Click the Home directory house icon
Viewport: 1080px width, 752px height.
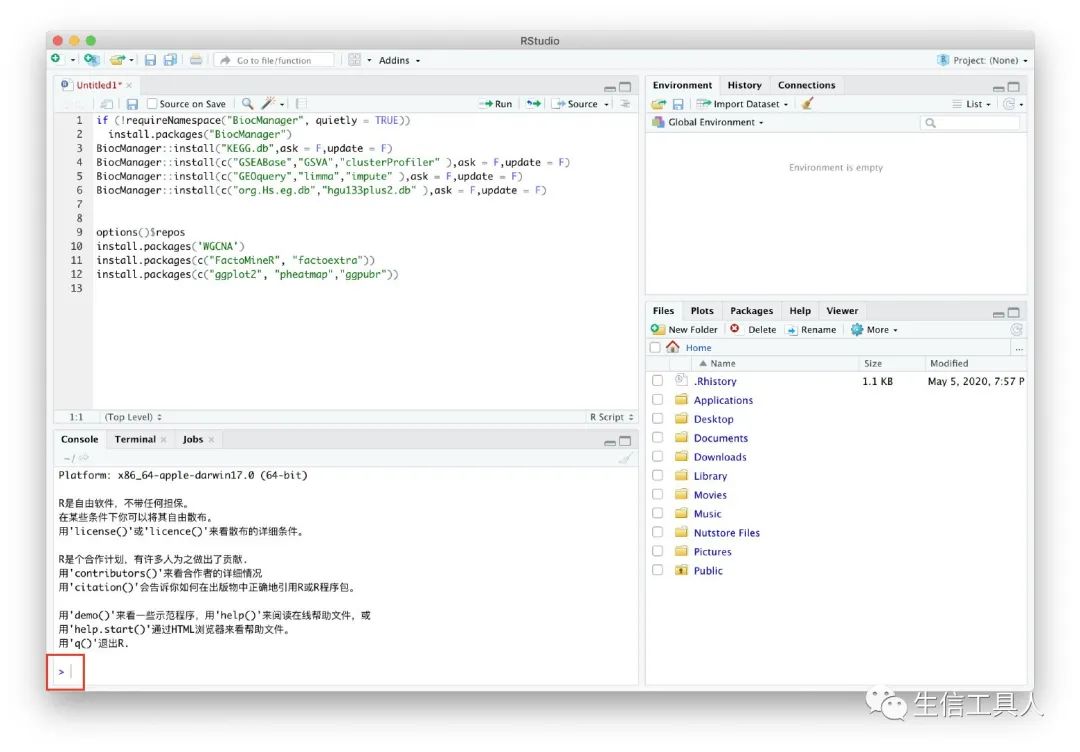[x=673, y=347]
